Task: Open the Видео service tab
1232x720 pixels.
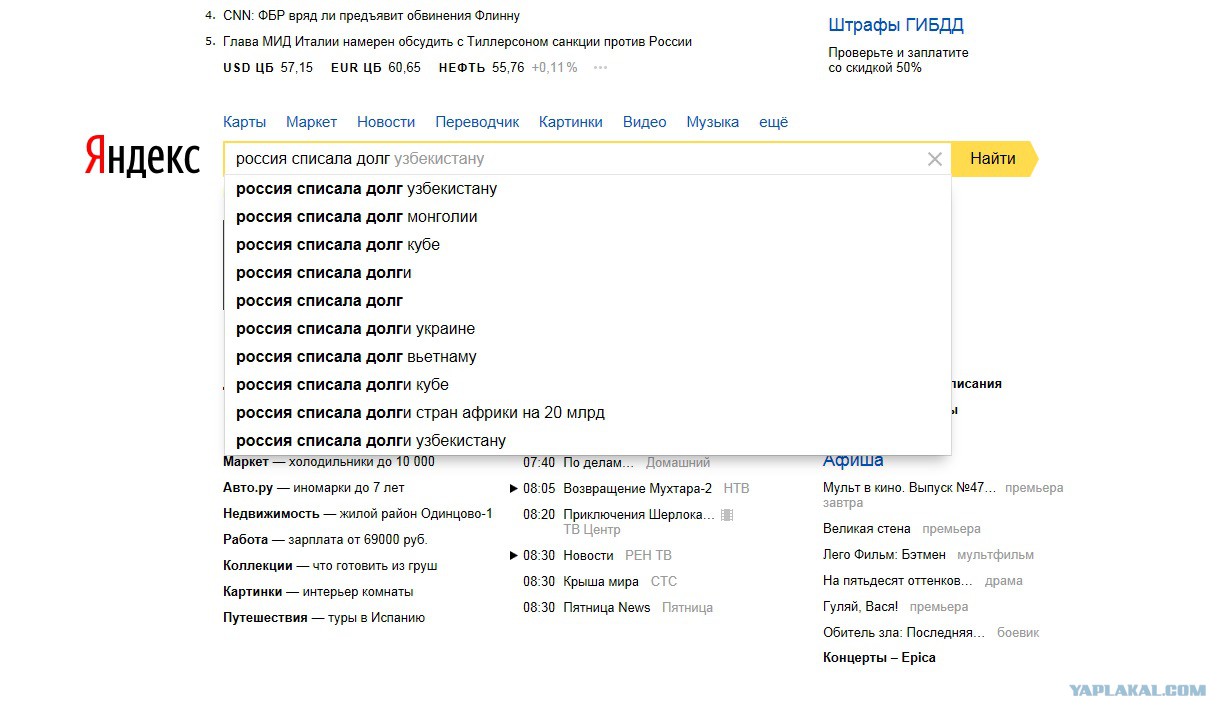Action: click(x=645, y=122)
